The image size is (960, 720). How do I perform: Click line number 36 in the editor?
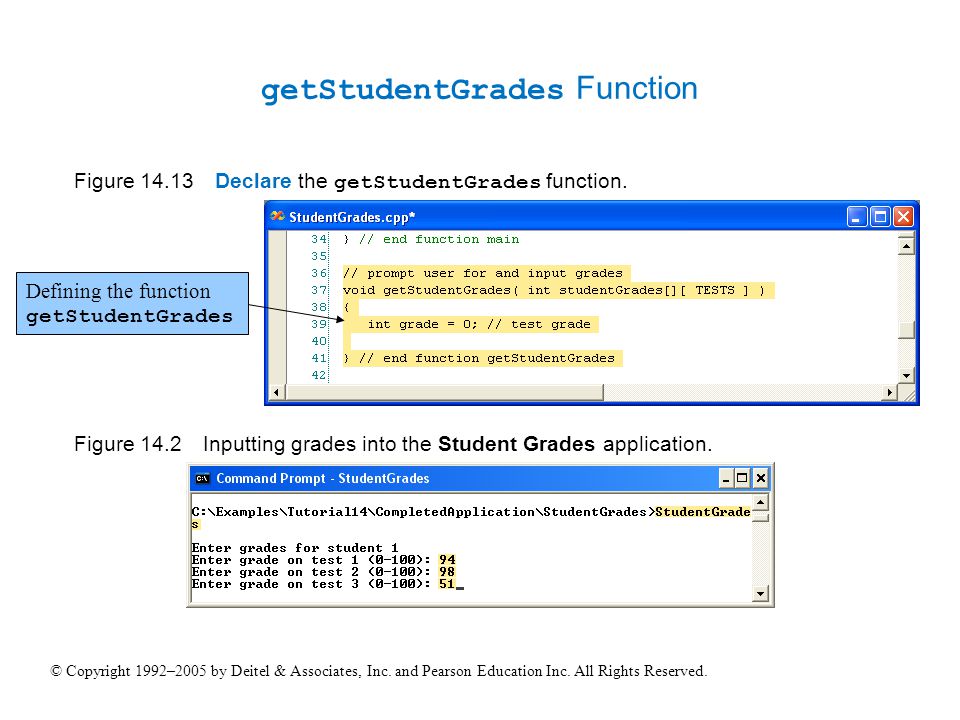319,273
